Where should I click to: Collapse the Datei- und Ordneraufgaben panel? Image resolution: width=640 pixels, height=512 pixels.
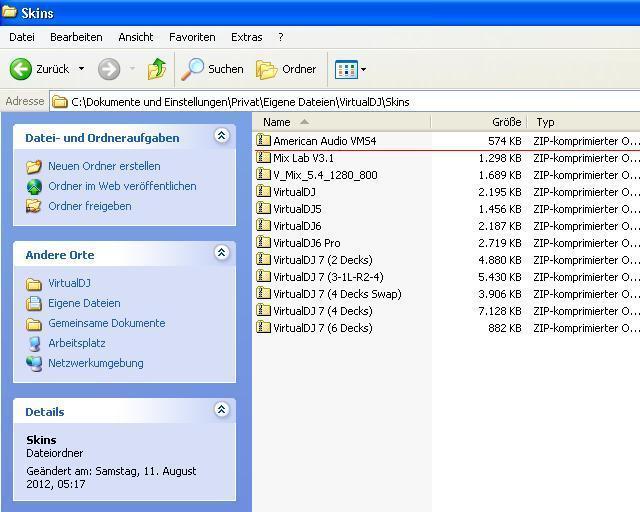pos(221,137)
